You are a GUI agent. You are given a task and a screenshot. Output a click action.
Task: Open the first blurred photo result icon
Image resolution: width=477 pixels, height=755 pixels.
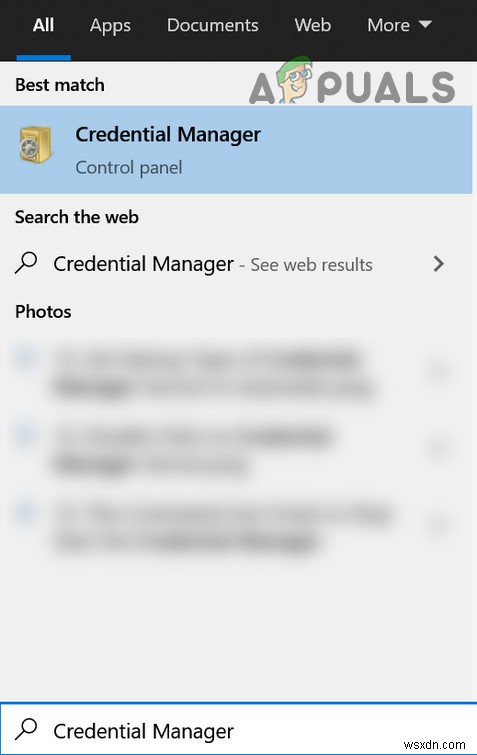(26, 359)
